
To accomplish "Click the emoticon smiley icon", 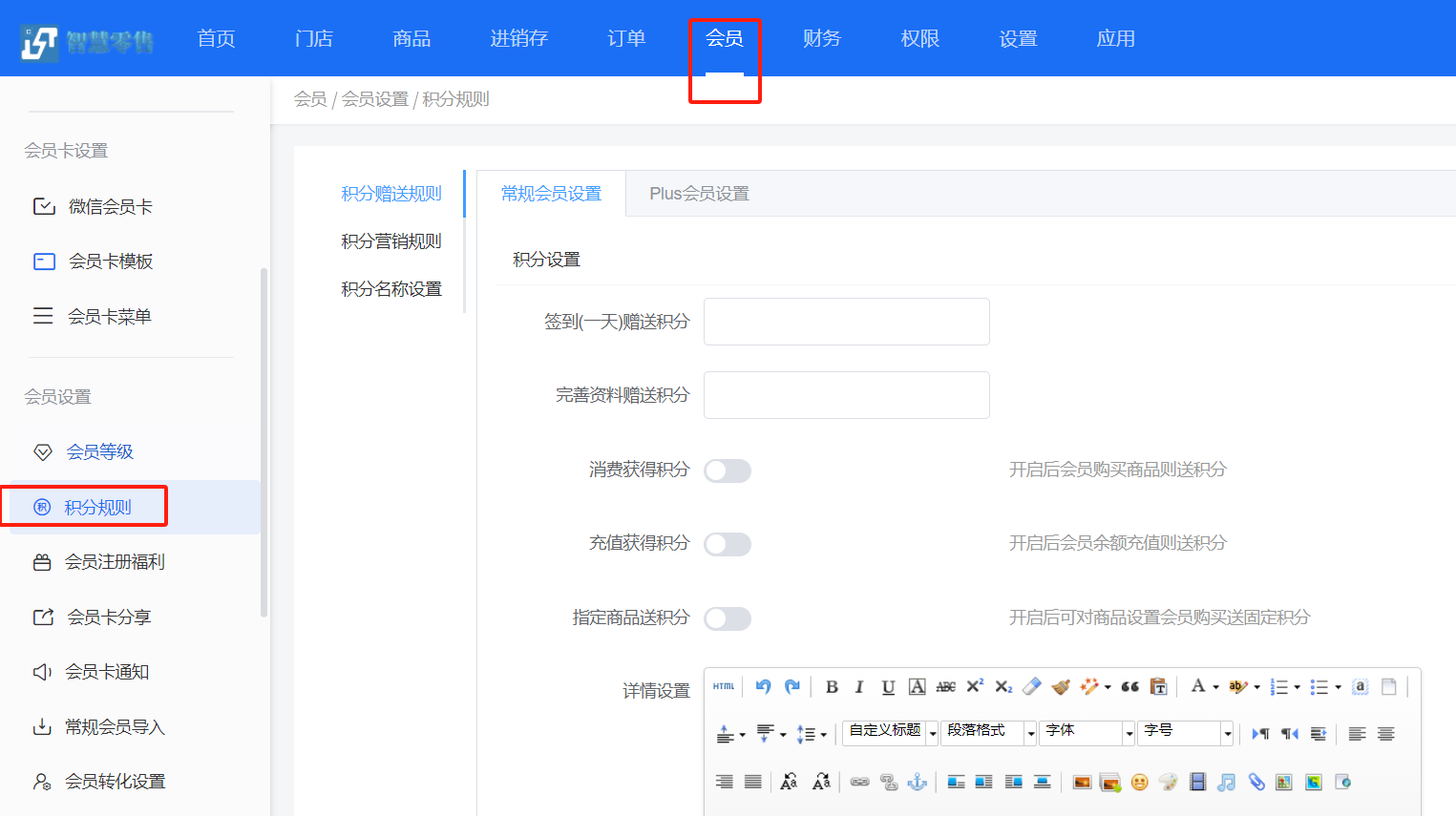I will coord(1139,783).
